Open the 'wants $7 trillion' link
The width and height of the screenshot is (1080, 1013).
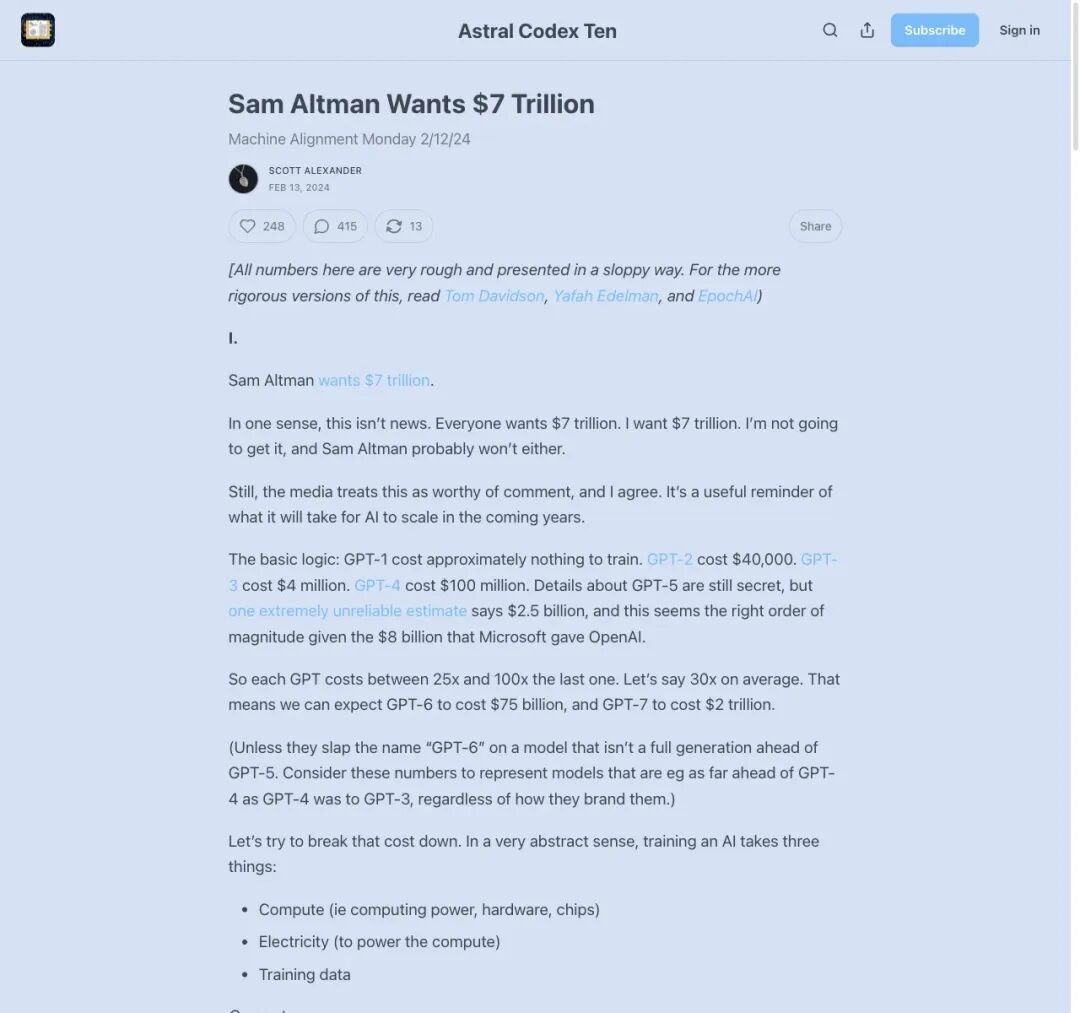[x=374, y=380]
